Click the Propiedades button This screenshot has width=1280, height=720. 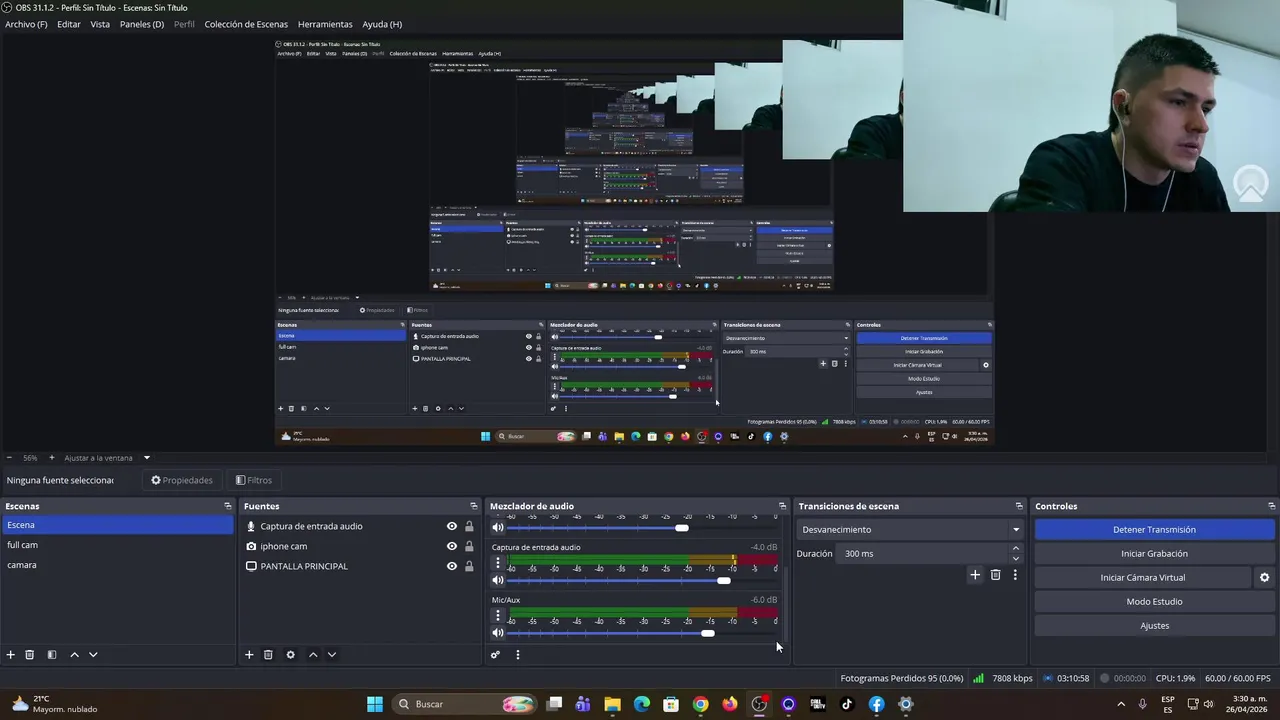182,480
